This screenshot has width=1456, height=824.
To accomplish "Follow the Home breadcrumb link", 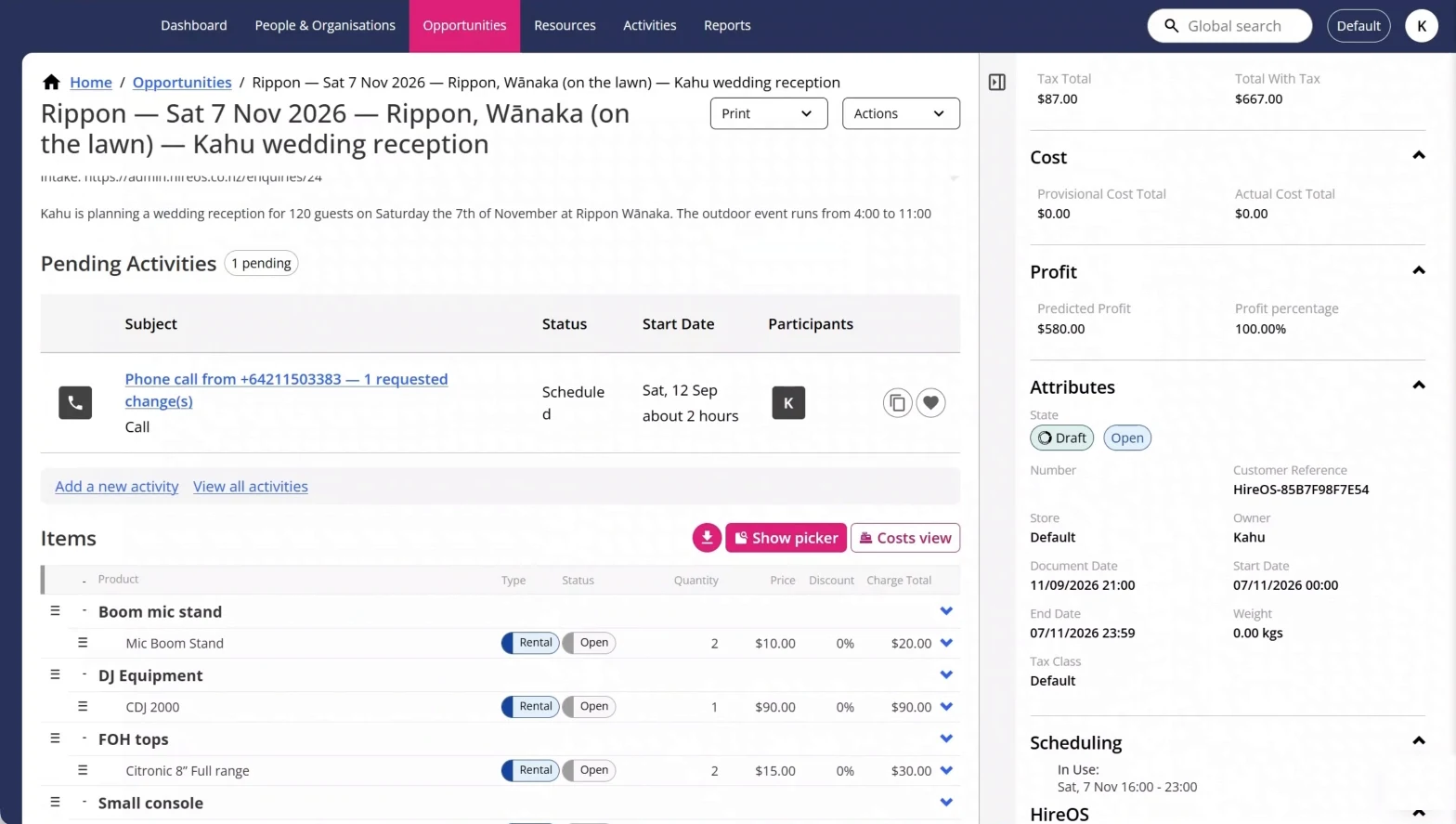I will [x=91, y=83].
